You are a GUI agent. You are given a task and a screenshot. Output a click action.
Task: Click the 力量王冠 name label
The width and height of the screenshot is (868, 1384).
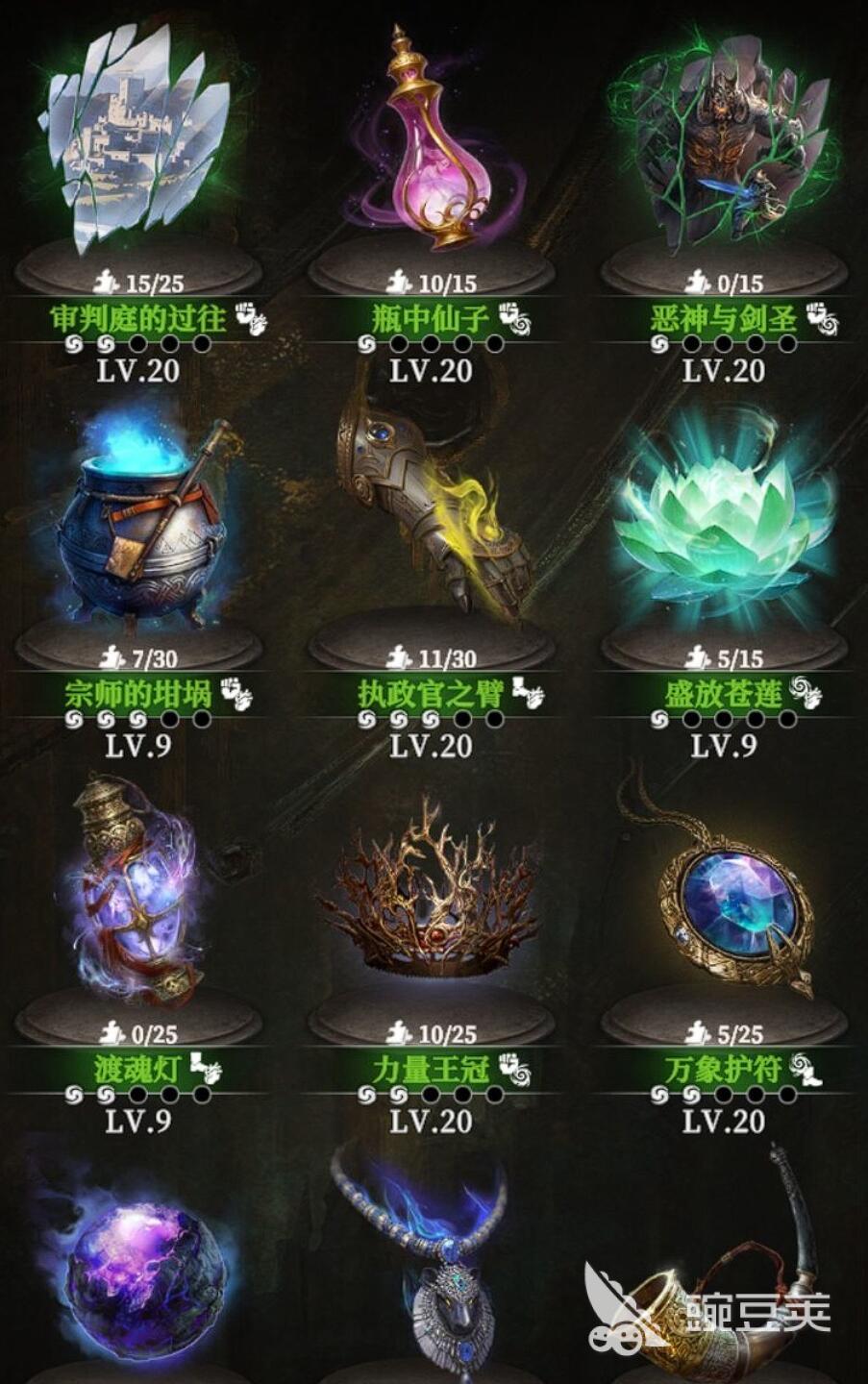(x=431, y=1070)
